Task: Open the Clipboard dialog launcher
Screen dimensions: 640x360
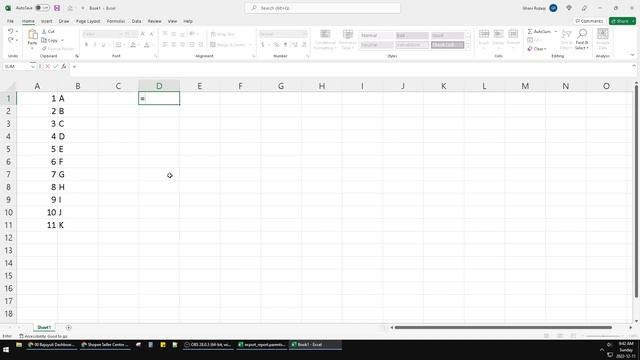Action: pyautogui.click(x=77, y=56)
